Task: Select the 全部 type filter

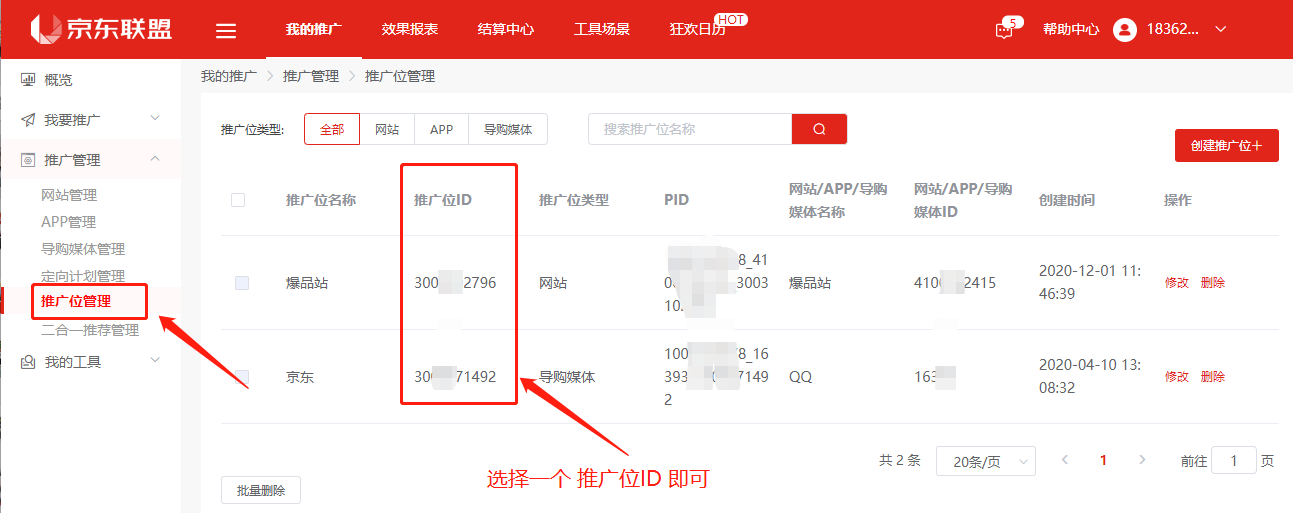Action: point(332,129)
